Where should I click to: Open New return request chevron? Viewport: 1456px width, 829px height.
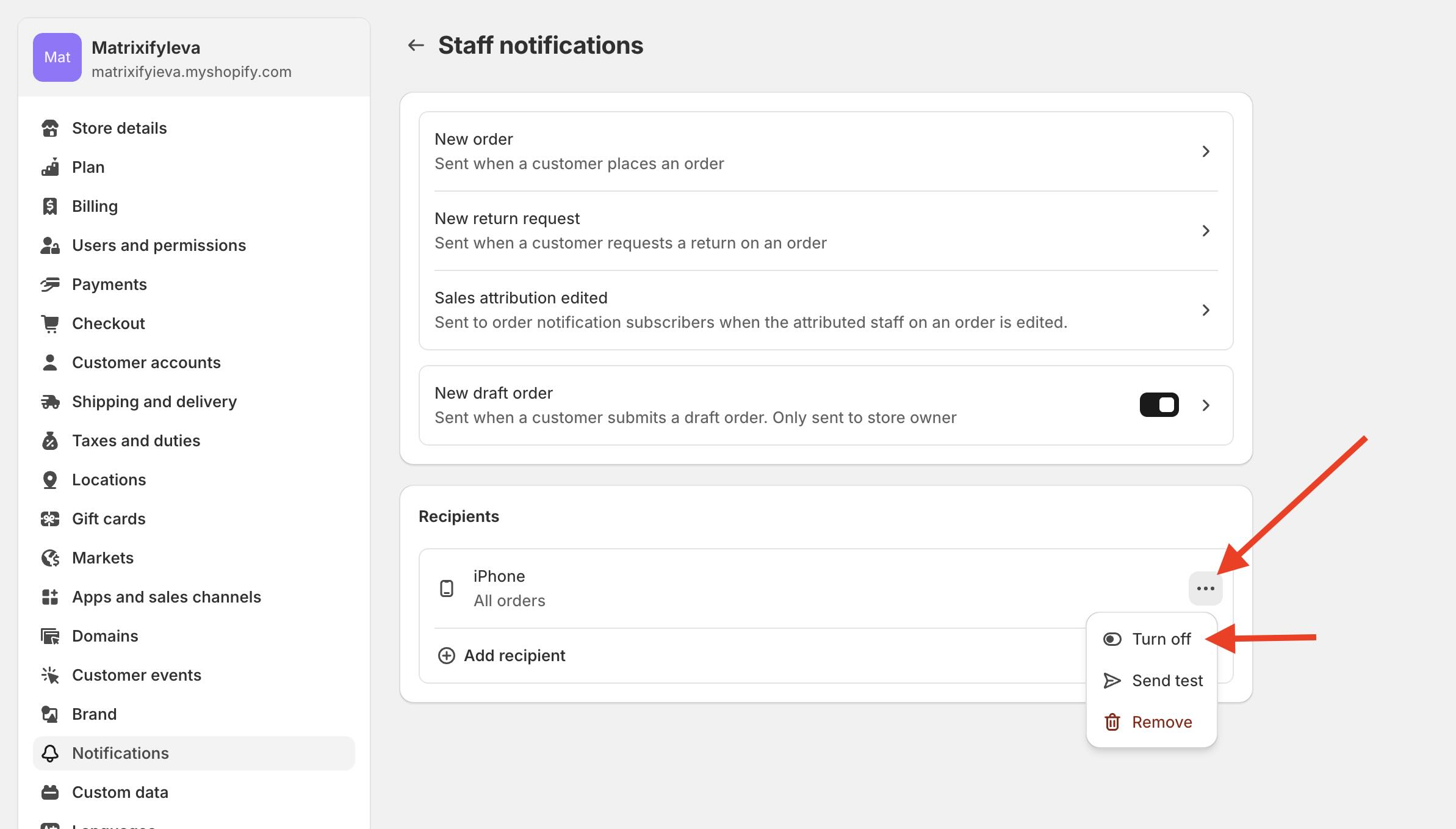[x=1205, y=231]
